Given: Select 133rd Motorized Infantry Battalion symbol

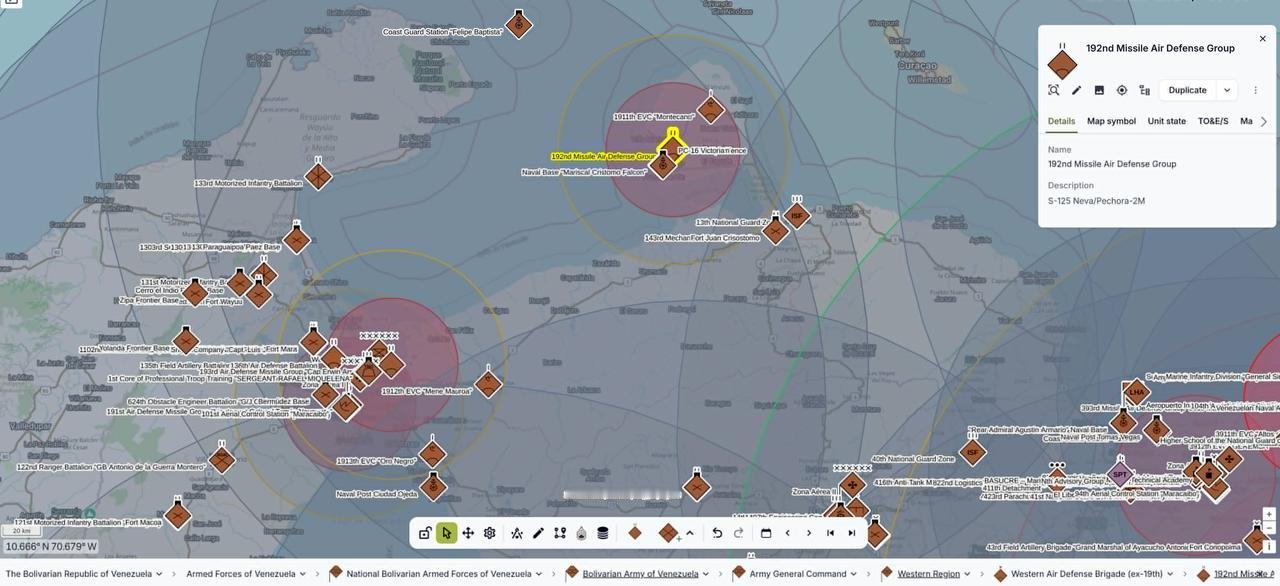Looking at the screenshot, I should (x=318, y=176).
